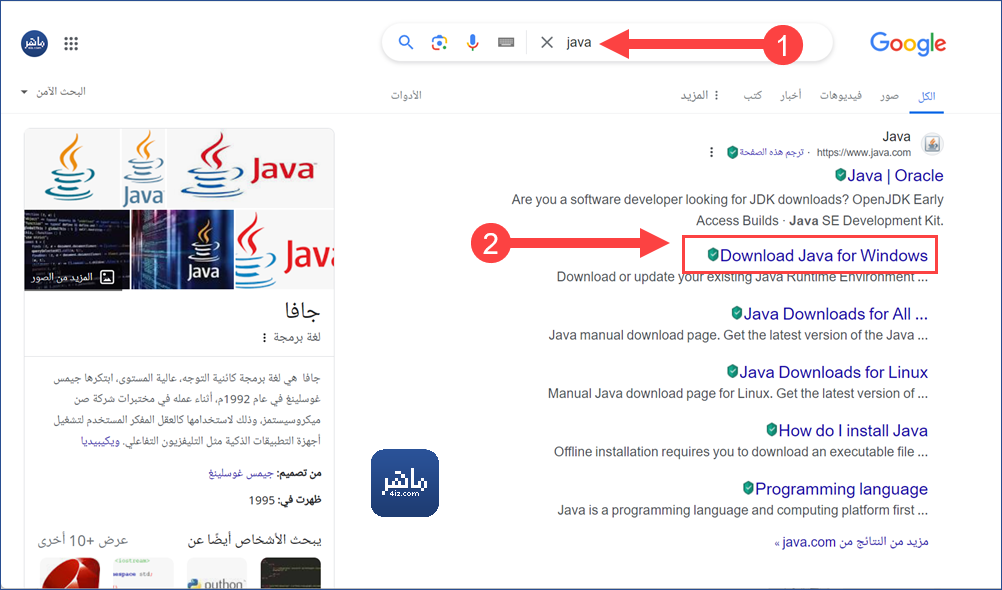The width and height of the screenshot is (1002, 590).
Task: Click the Java site favicon in the first result
Action: tap(932, 144)
